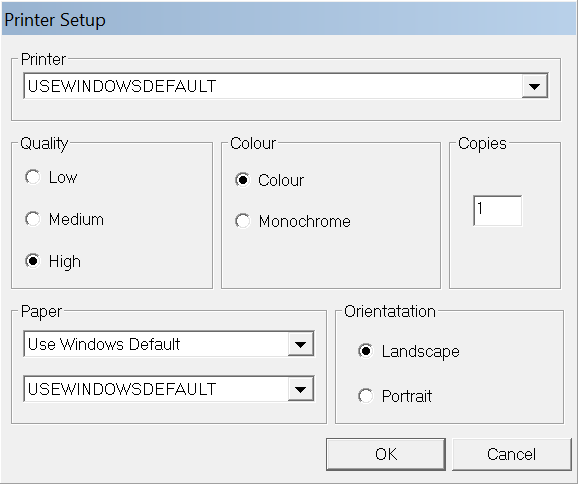This screenshot has height=484, width=578.
Task: Focus the Copies number input box
Action: click(498, 211)
